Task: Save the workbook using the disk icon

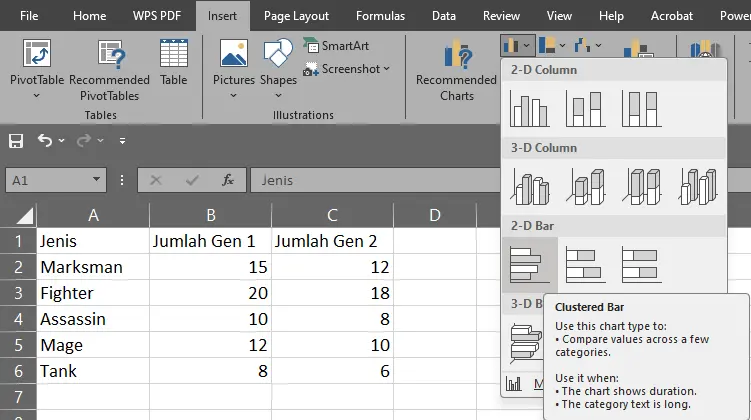Action: (x=16, y=141)
